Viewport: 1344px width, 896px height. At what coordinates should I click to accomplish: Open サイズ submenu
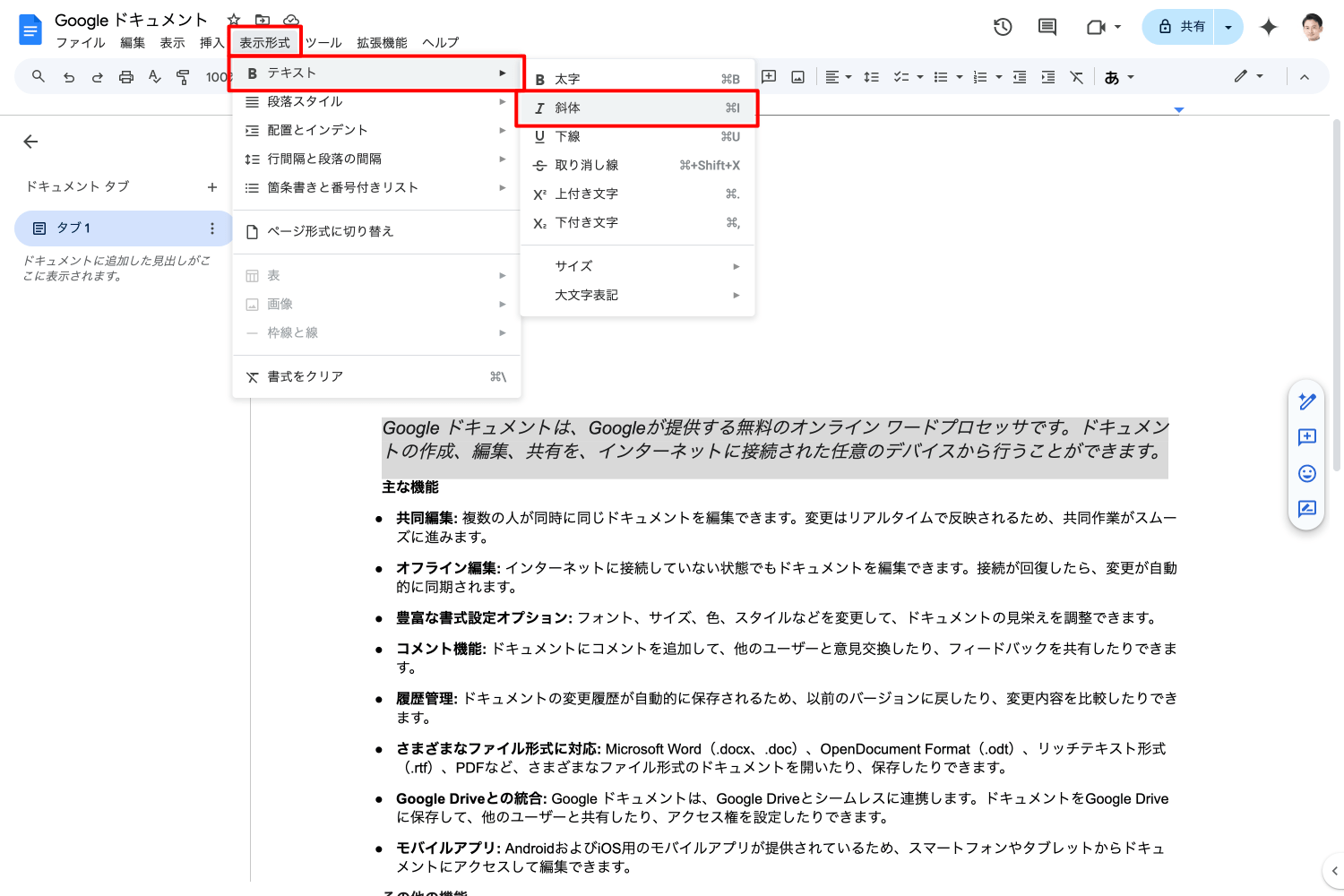[637, 266]
